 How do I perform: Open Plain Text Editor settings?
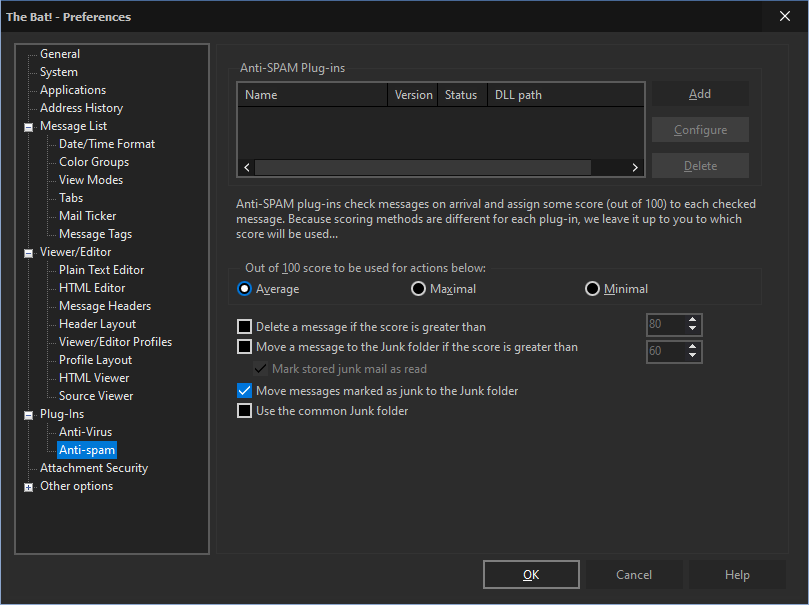[x=101, y=270]
